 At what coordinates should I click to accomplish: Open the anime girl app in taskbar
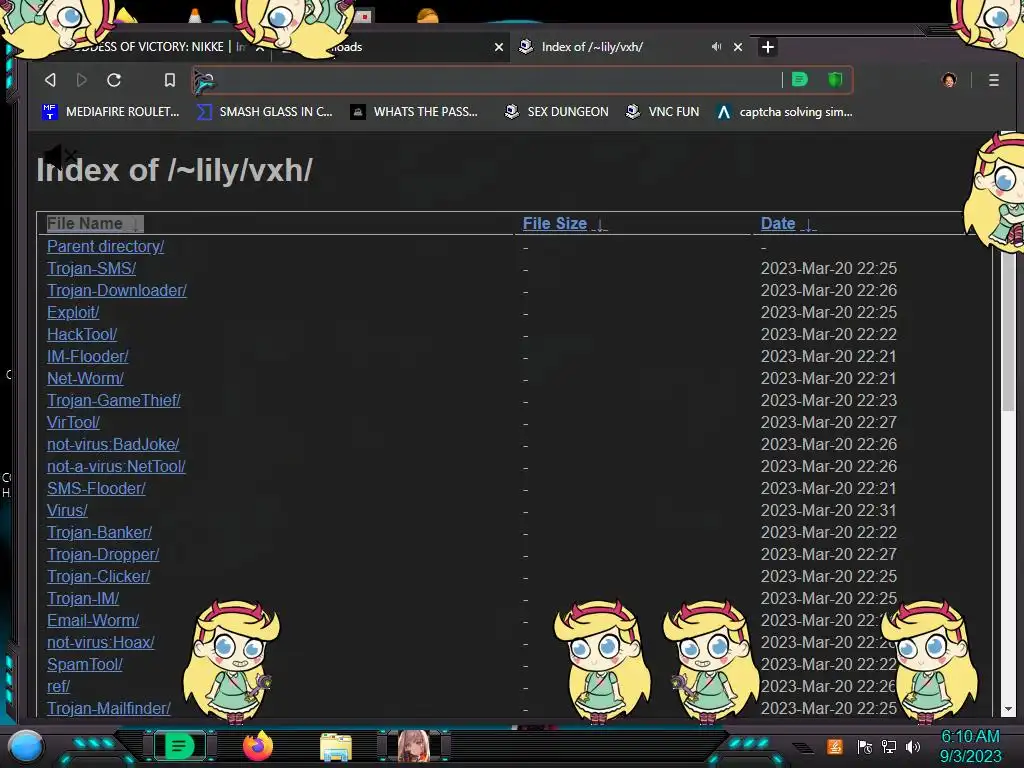(413, 746)
